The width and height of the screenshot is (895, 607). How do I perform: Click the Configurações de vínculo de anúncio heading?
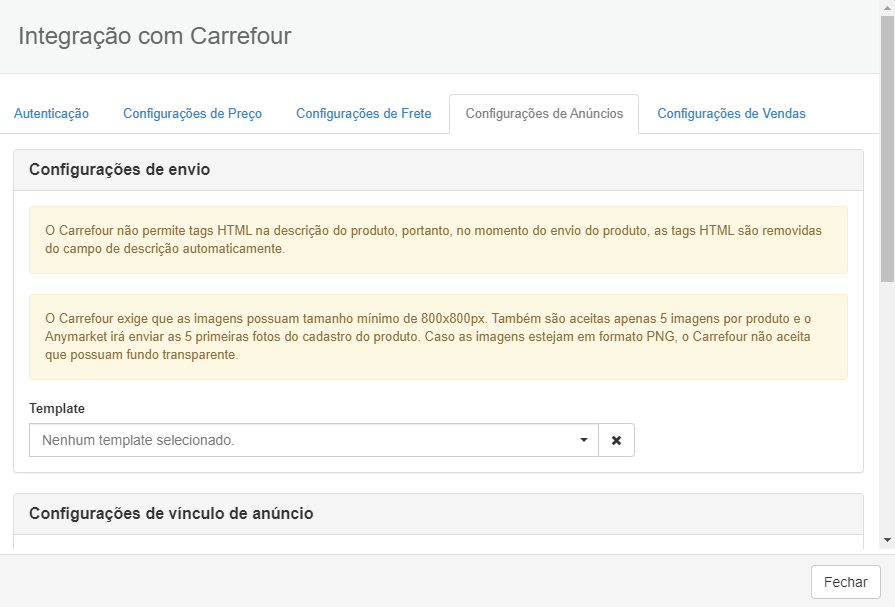coord(171,513)
